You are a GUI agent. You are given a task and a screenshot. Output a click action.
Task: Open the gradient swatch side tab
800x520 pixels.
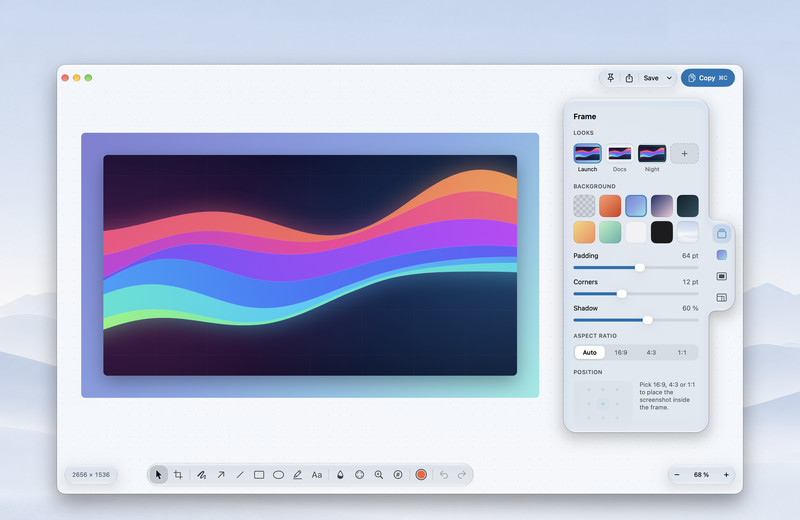pyautogui.click(x=721, y=255)
